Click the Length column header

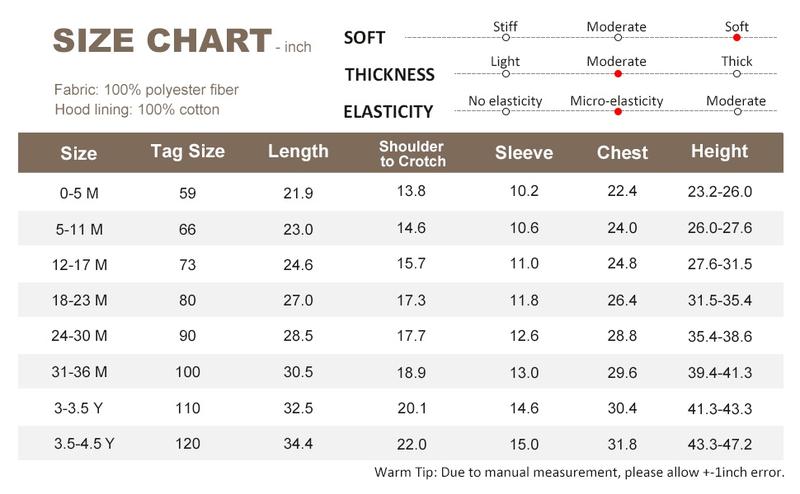point(298,152)
